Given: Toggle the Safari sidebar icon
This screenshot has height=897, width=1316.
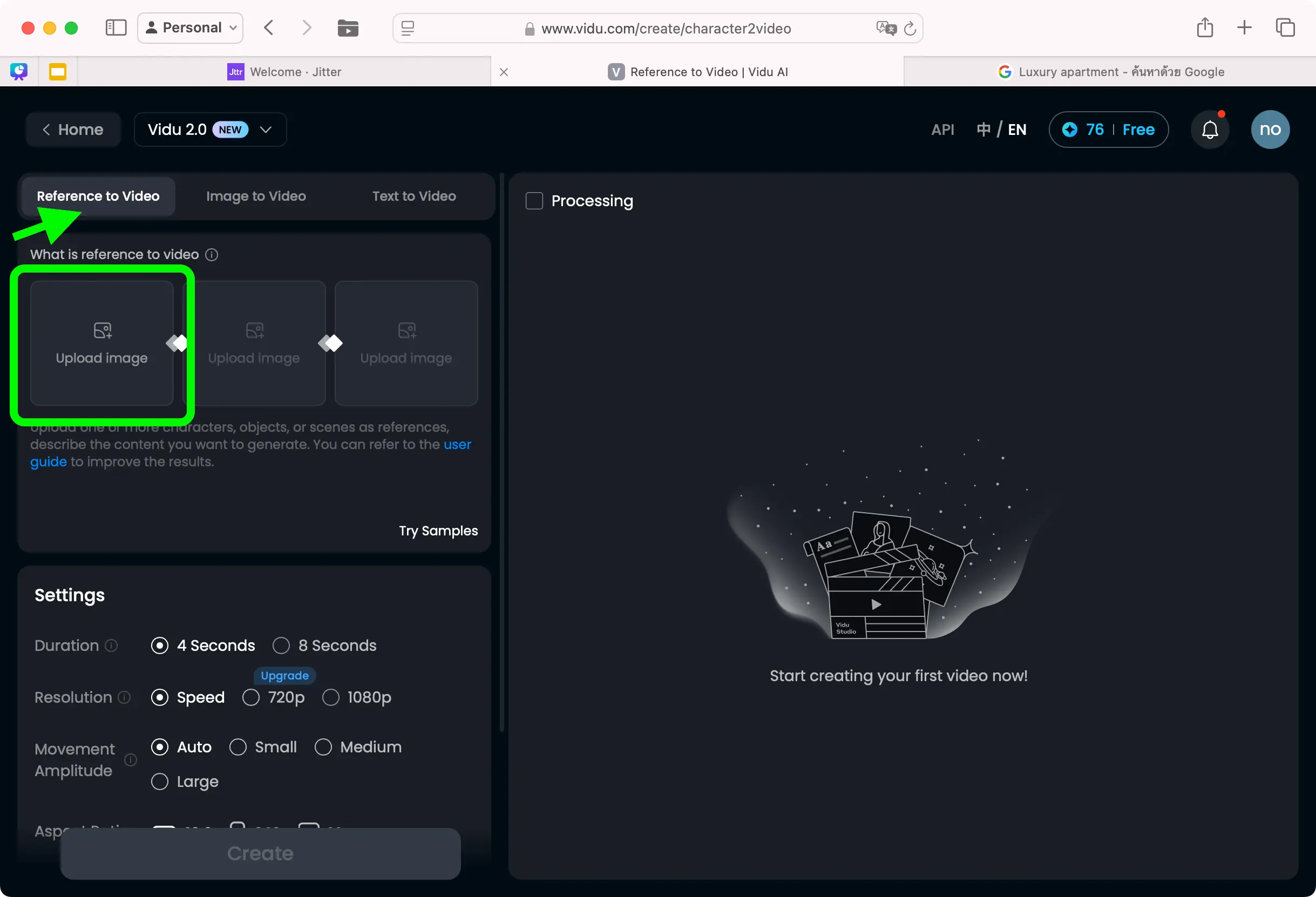Looking at the screenshot, I should [116, 28].
